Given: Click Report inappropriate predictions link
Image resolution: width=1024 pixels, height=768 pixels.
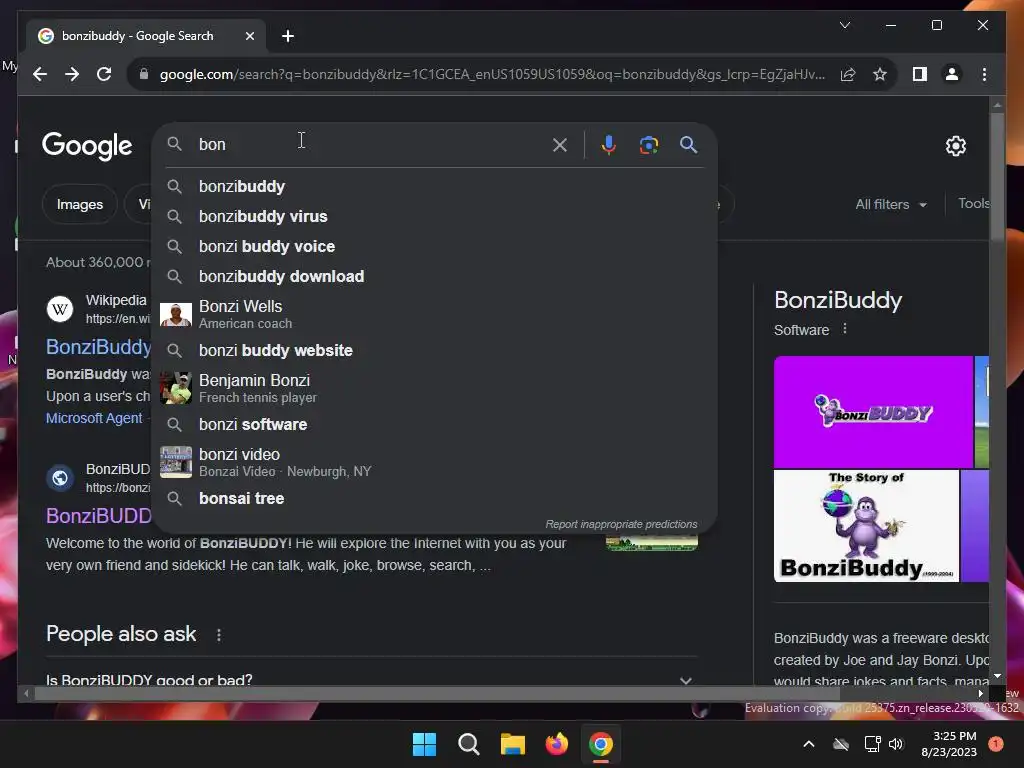Looking at the screenshot, I should 621,524.
